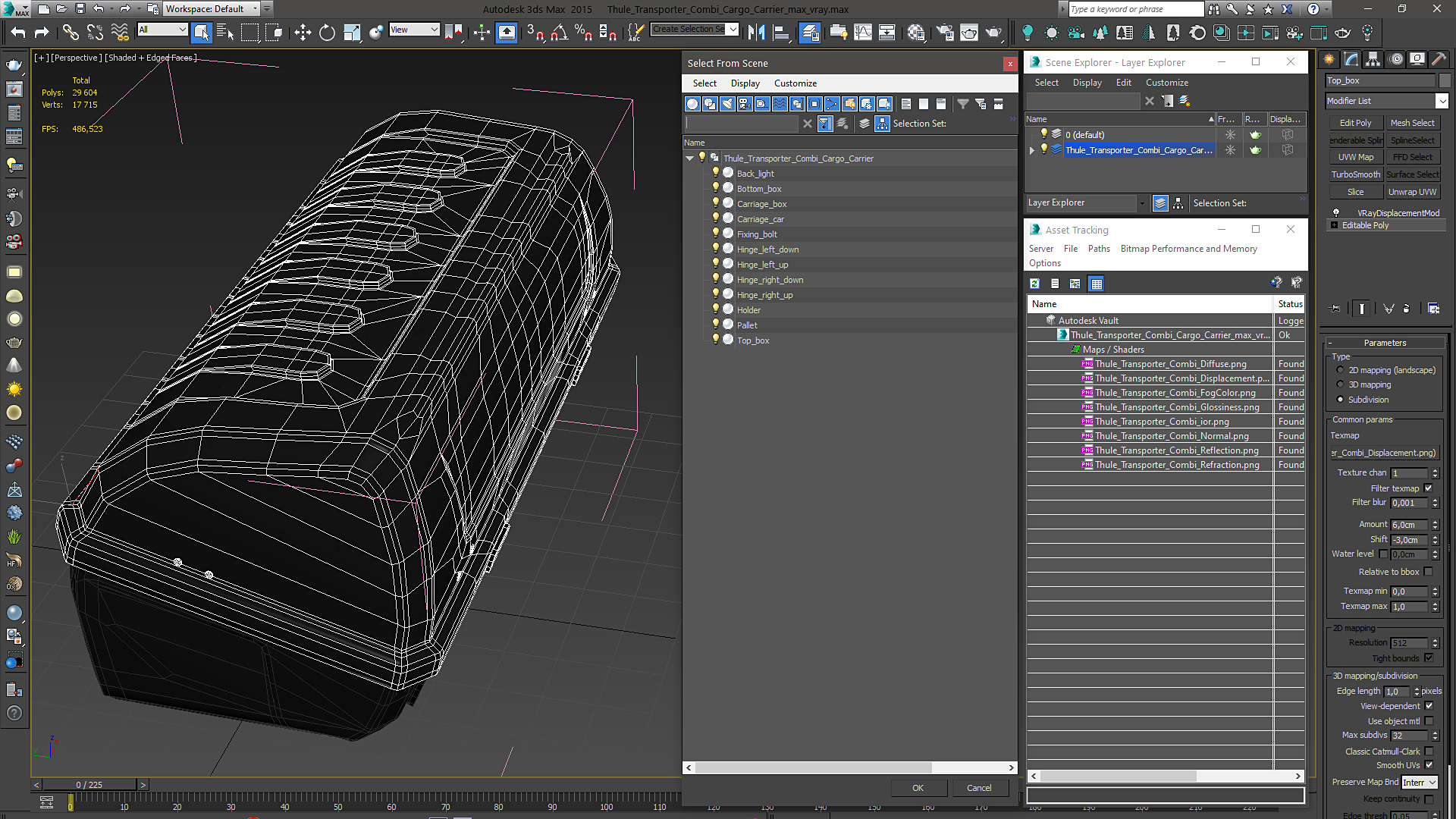Toggle the View-dependent checkbox

[1429, 706]
